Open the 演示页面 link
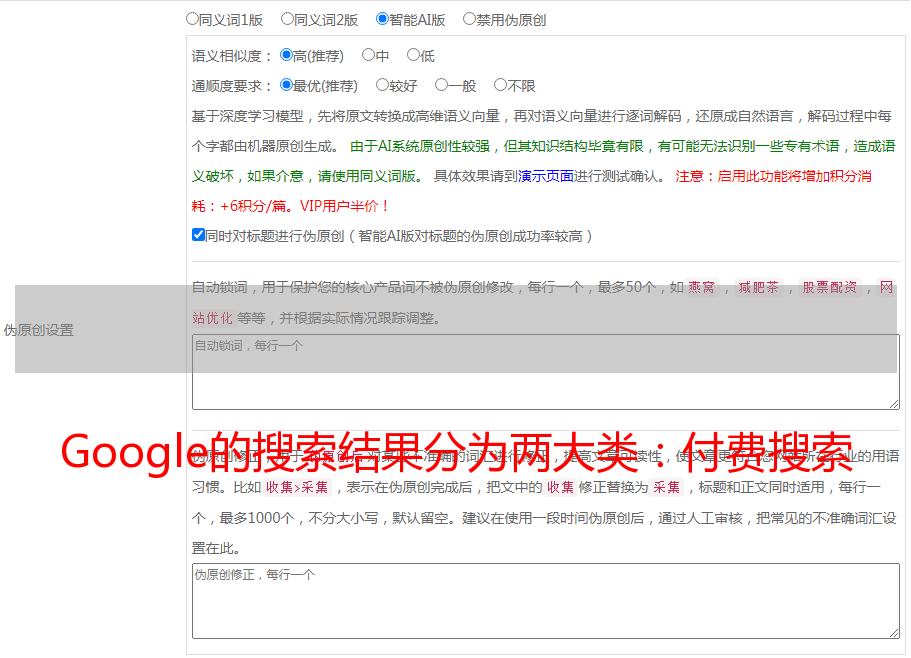 546,176
